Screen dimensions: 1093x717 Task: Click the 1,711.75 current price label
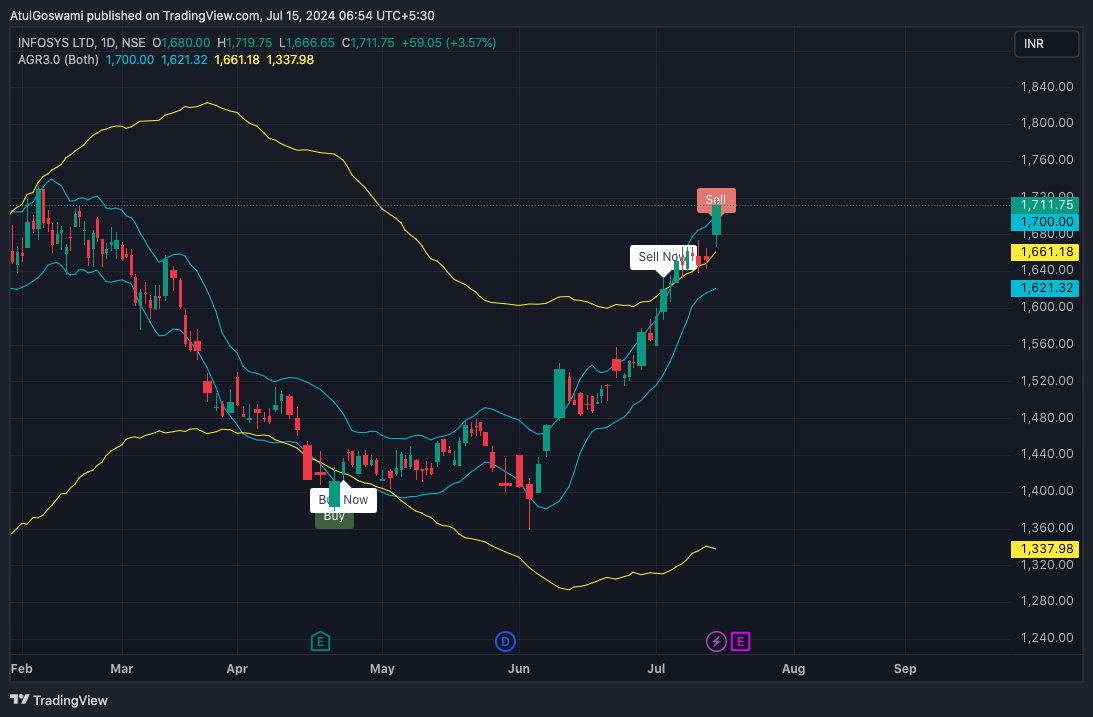pyautogui.click(x=1045, y=205)
